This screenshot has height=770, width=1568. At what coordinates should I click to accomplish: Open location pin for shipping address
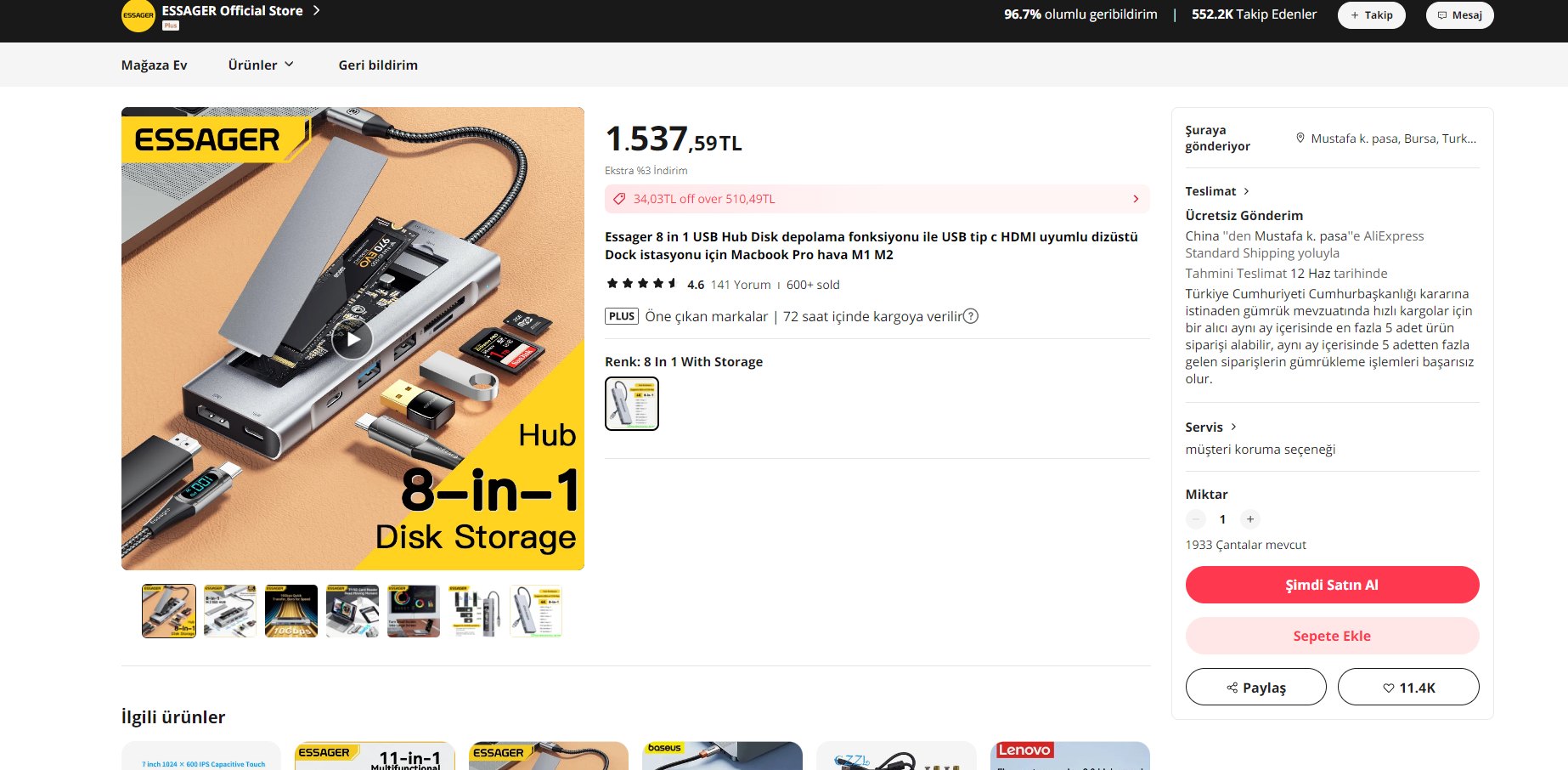1300,138
